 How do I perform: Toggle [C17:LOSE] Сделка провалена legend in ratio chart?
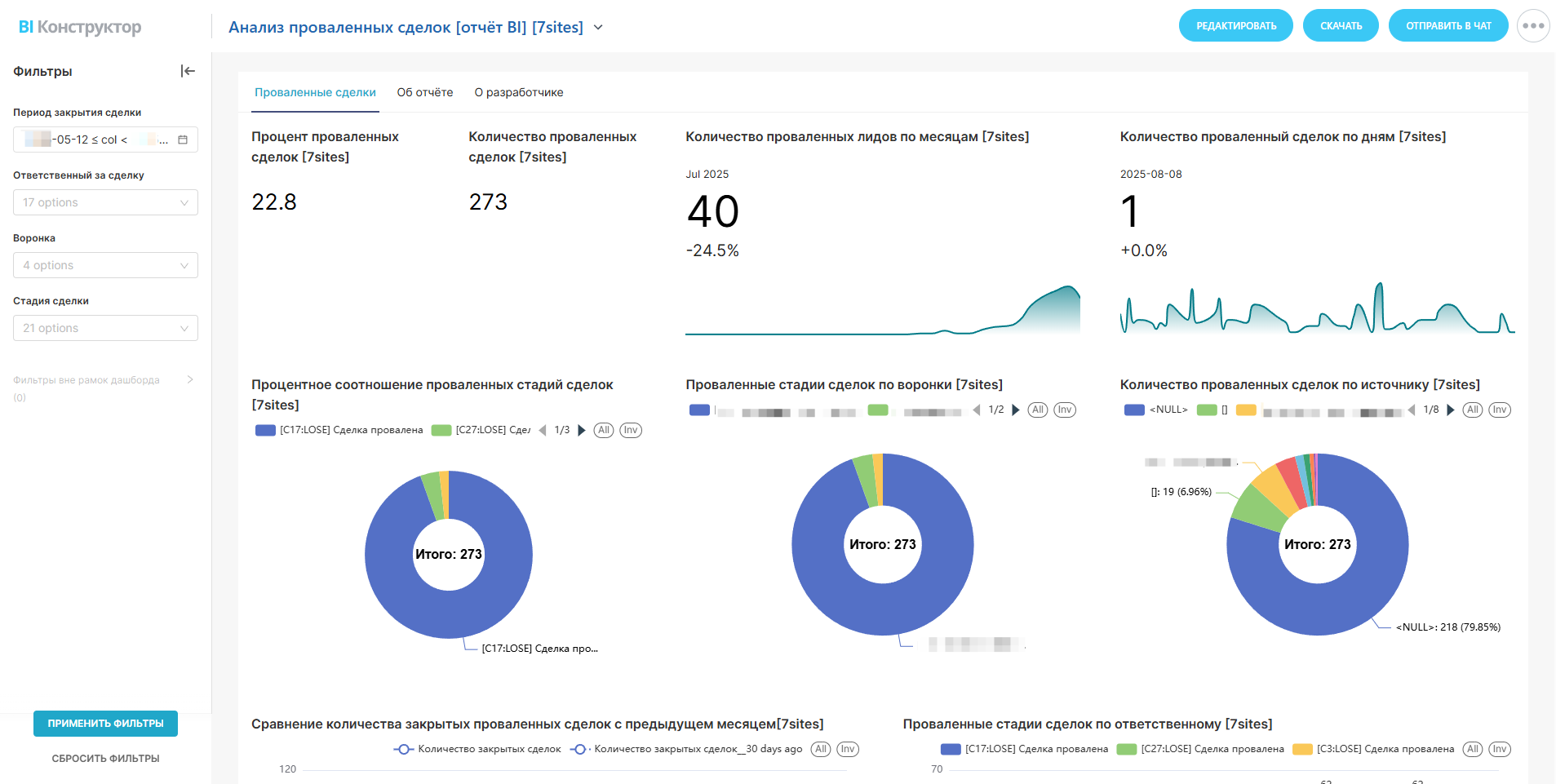coord(339,430)
